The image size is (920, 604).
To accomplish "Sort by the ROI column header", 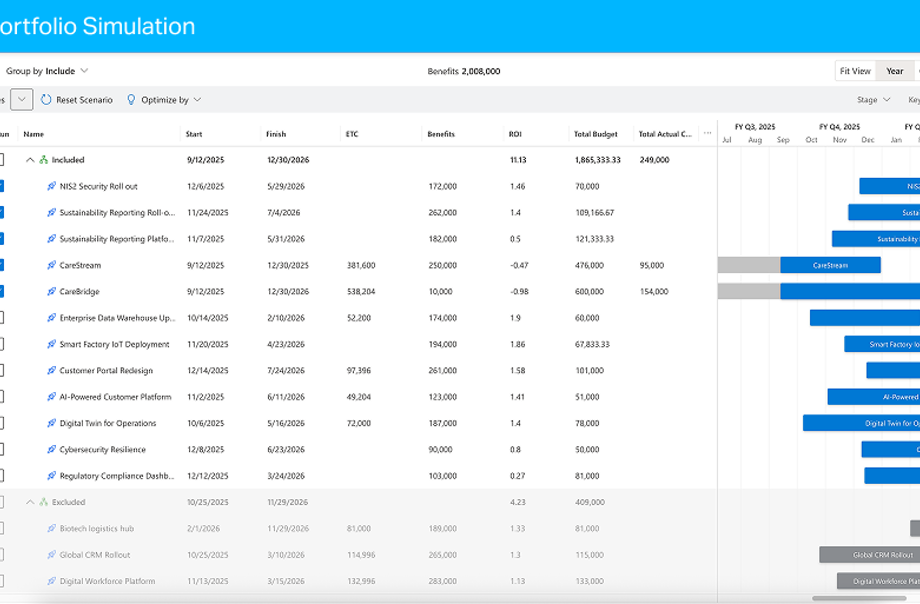I will (x=515, y=133).
